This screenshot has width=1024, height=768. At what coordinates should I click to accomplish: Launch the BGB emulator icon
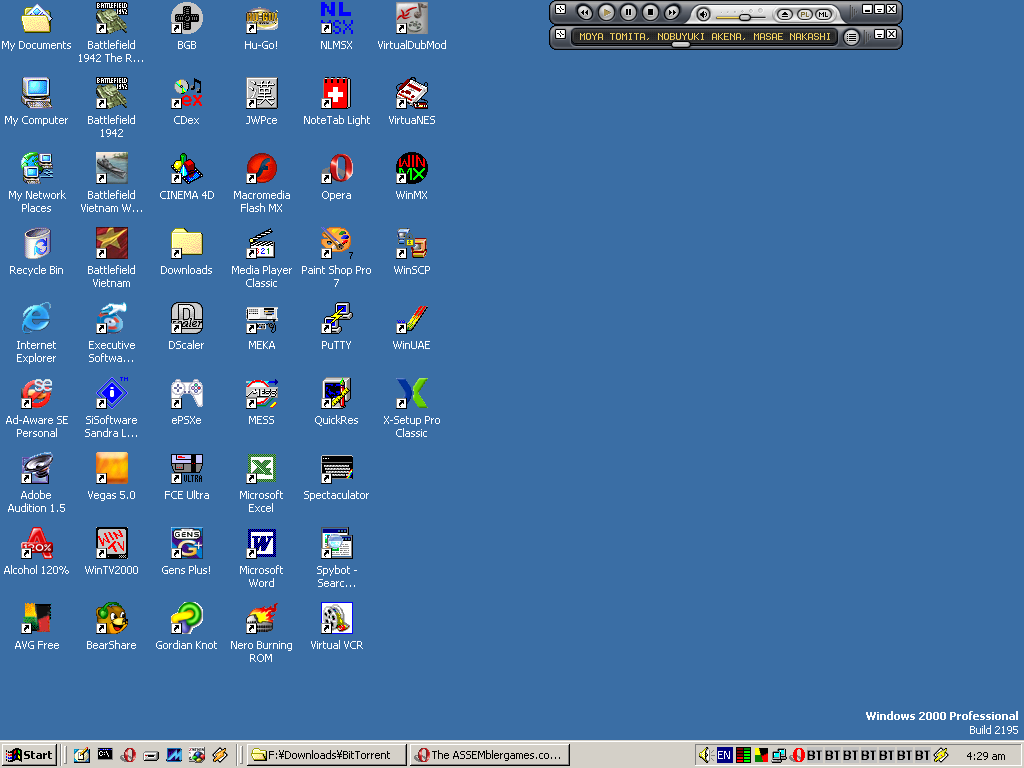pyautogui.click(x=186, y=27)
